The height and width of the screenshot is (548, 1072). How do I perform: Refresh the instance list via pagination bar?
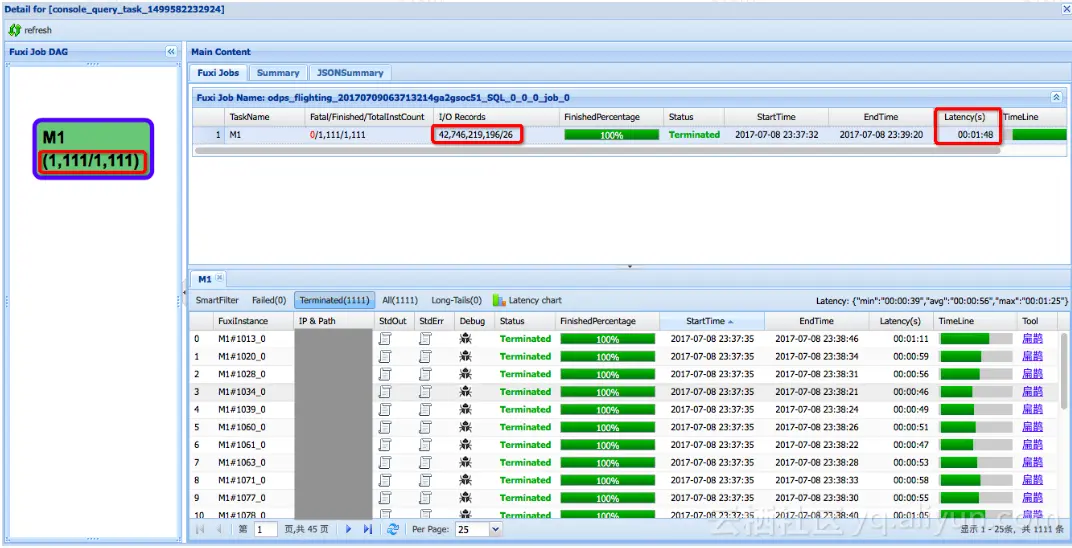(x=392, y=529)
